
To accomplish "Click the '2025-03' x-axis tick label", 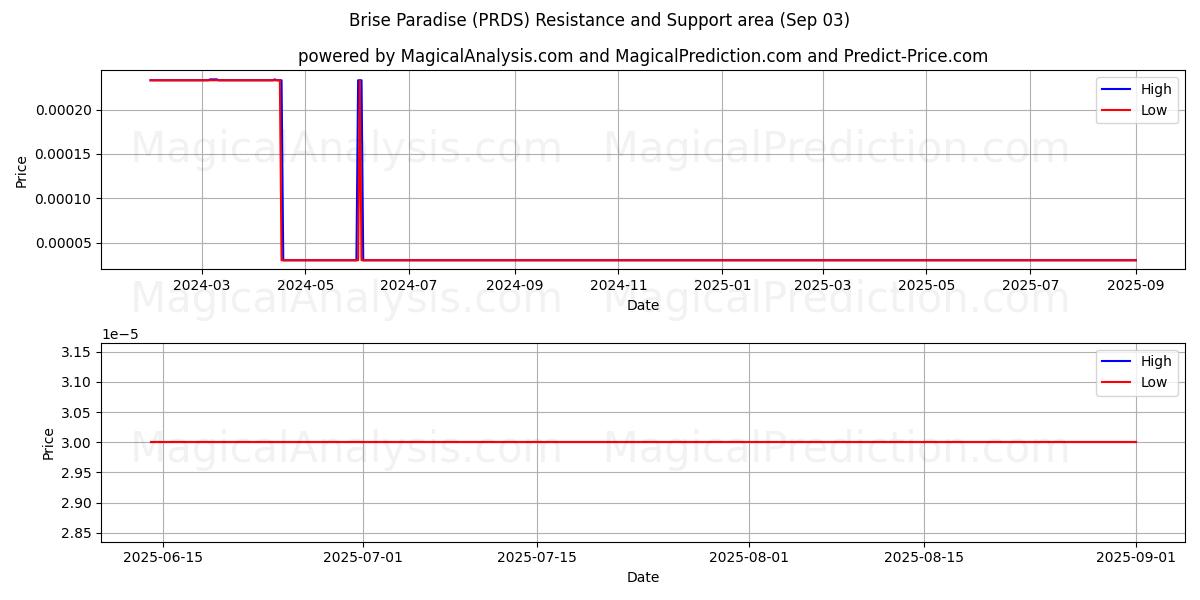I will pyautogui.click(x=823, y=285).
